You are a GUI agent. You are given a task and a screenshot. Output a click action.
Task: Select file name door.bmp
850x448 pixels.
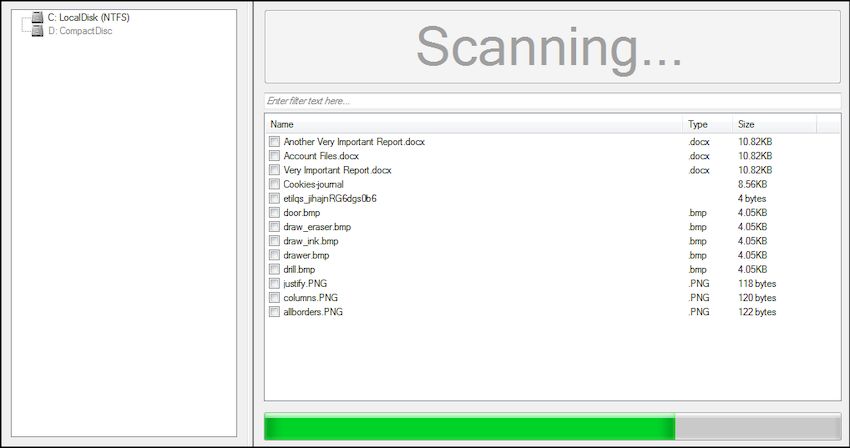point(301,213)
